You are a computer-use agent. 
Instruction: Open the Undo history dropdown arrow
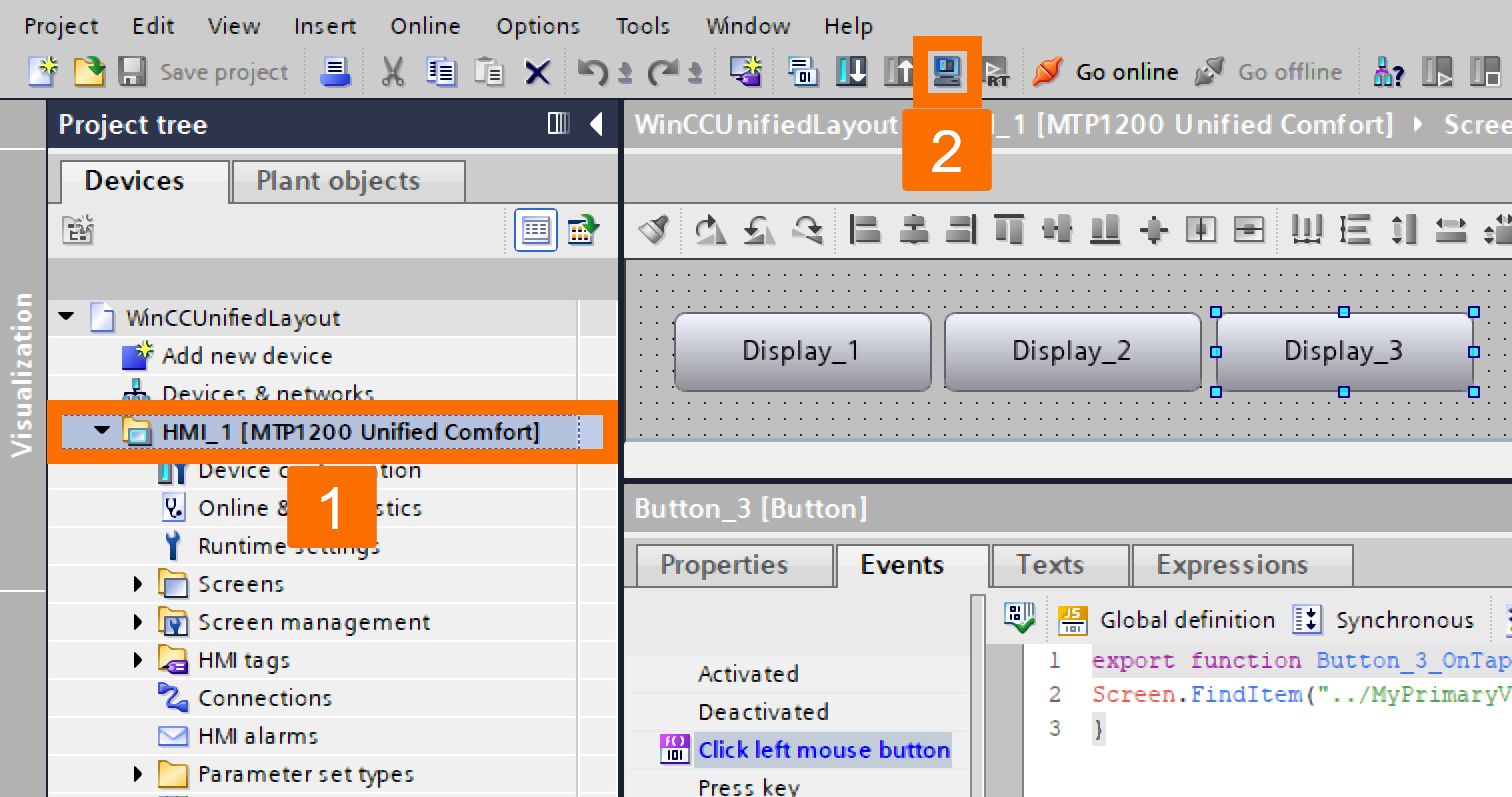(x=625, y=73)
